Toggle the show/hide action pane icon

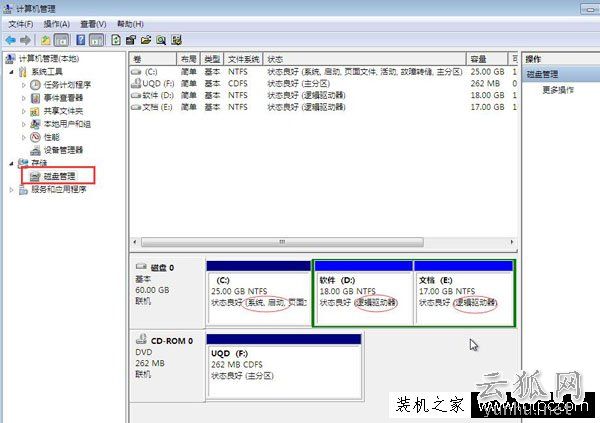[x=96, y=40]
